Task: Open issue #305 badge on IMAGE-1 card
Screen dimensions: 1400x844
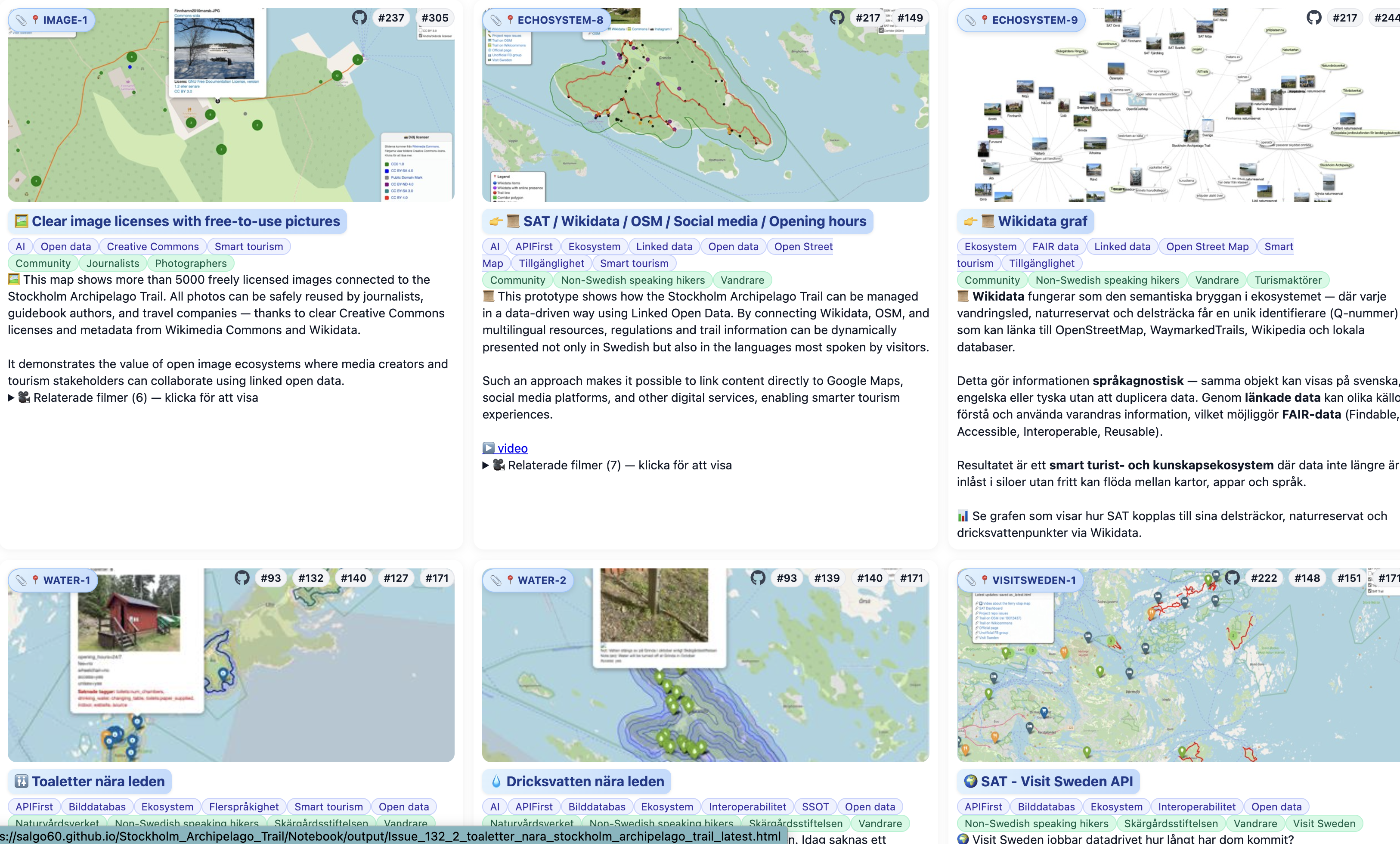Action: click(x=435, y=18)
